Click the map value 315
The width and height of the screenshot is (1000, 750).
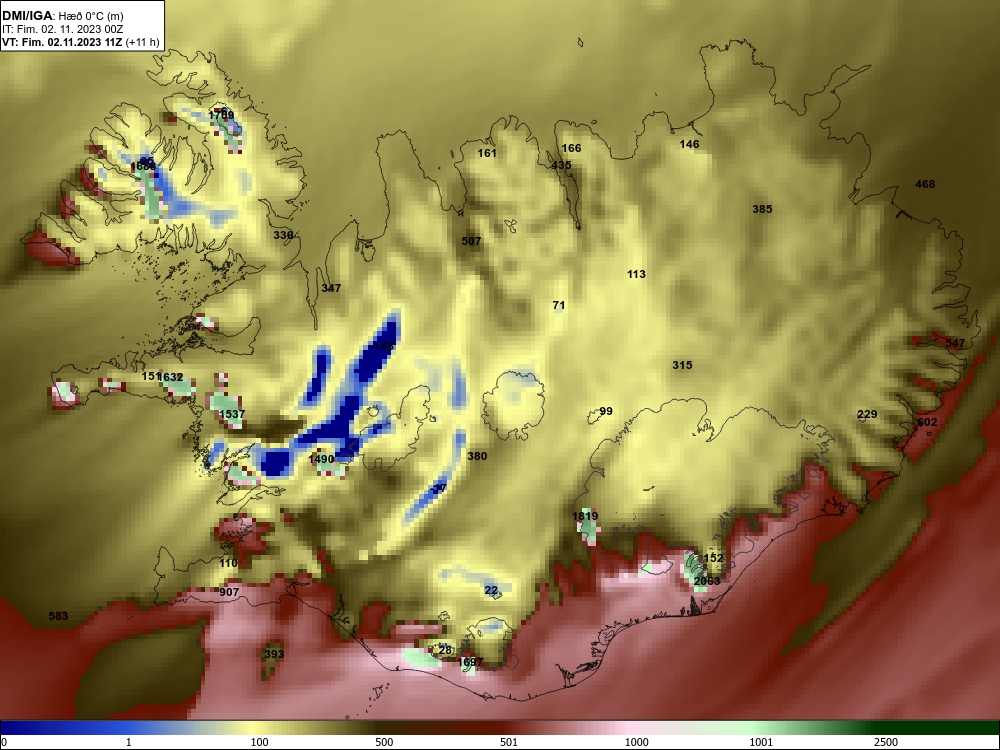pyautogui.click(x=682, y=365)
